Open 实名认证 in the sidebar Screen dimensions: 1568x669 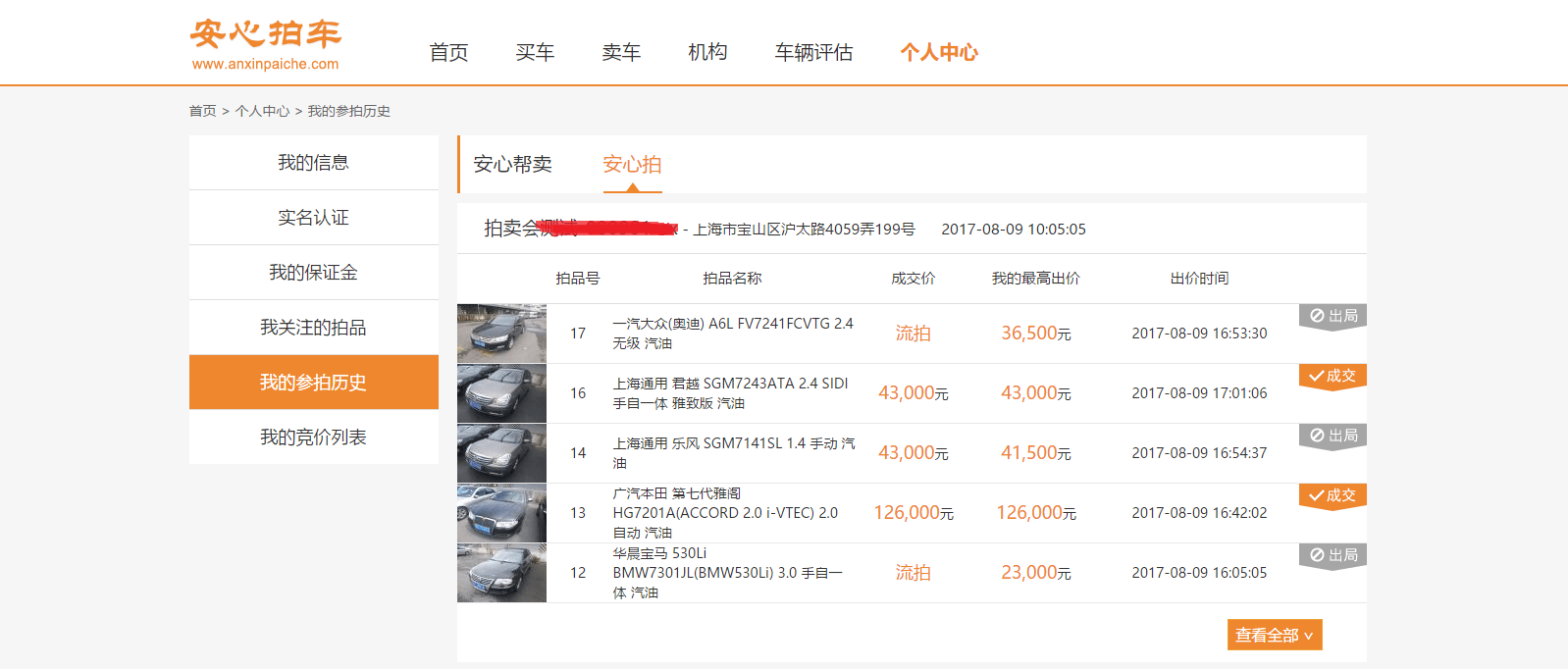pyautogui.click(x=314, y=218)
